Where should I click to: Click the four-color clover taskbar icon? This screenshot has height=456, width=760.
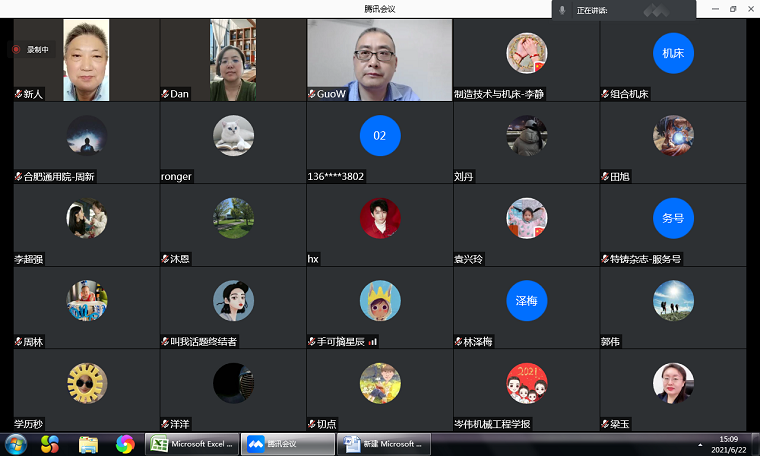coord(50,443)
